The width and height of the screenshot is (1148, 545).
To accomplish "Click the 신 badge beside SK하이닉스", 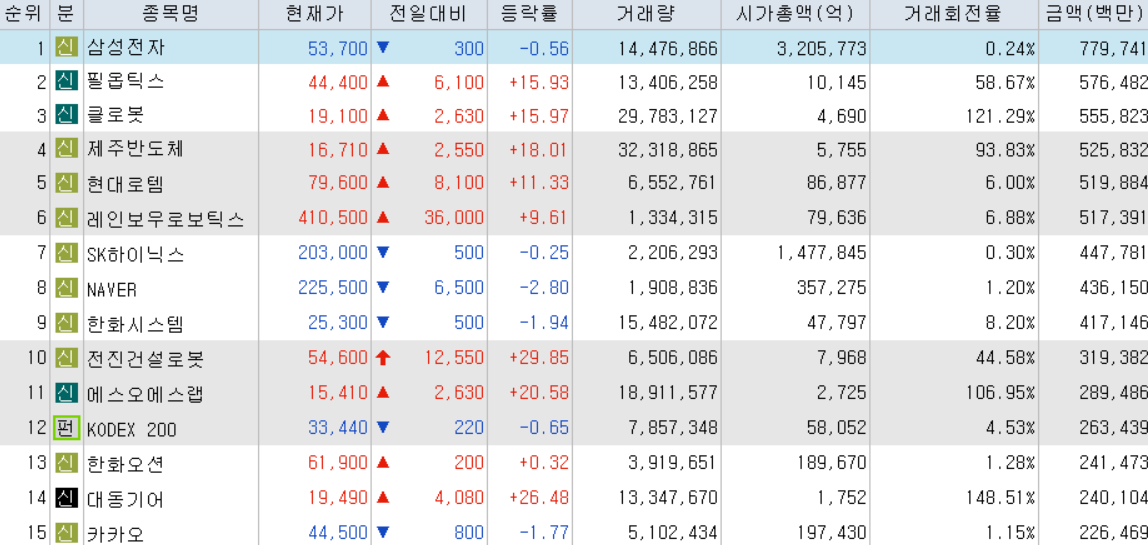I will pyautogui.click(x=66, y=253).
